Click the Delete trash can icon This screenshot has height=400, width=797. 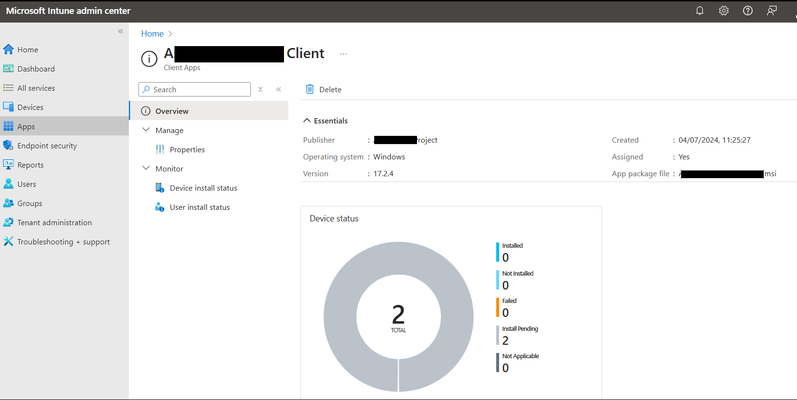click(310, 89)
